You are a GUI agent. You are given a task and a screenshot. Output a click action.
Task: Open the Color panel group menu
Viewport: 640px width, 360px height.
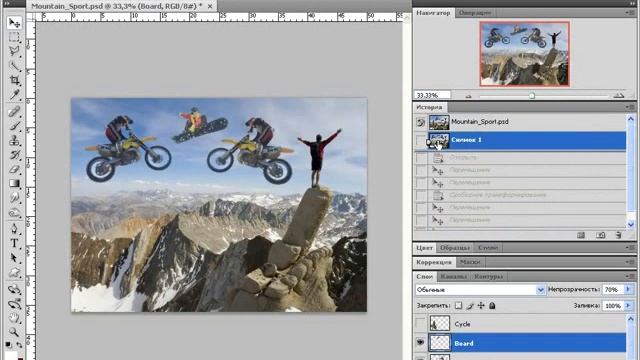click(629, 248)
